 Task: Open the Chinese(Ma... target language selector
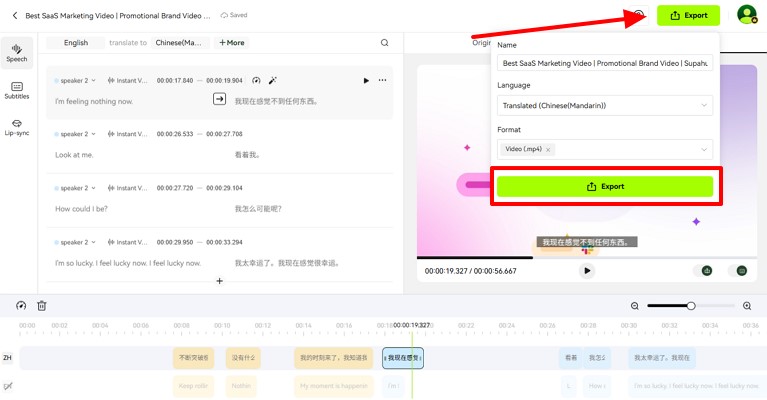(180, 43)
